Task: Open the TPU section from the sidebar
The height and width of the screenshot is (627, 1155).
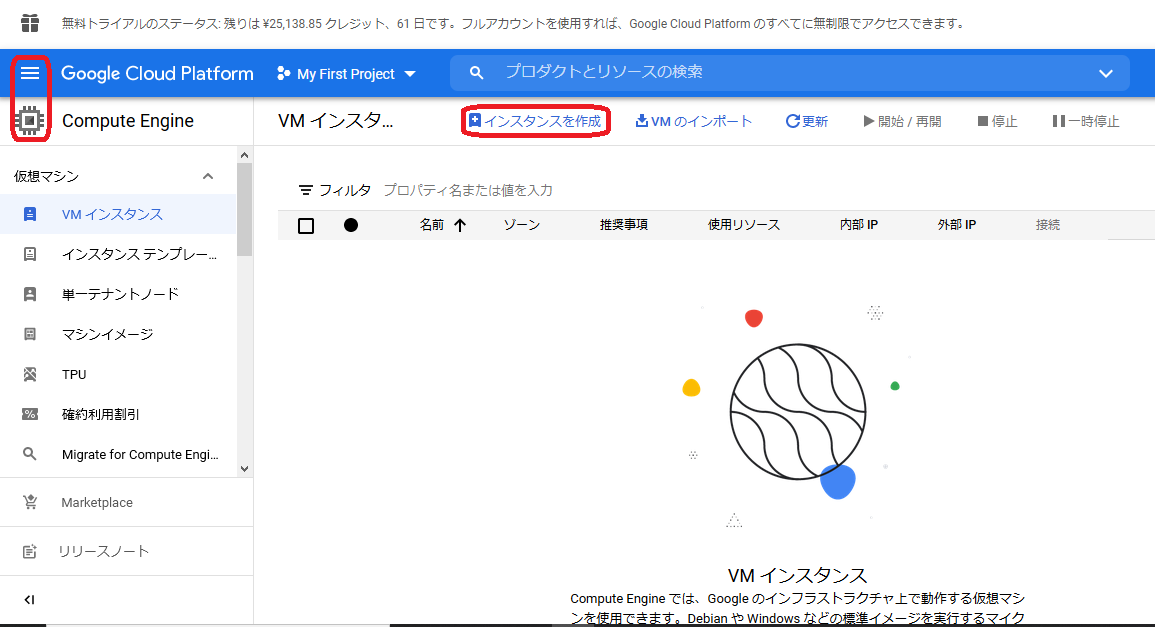Action: [x=32, y=374]
